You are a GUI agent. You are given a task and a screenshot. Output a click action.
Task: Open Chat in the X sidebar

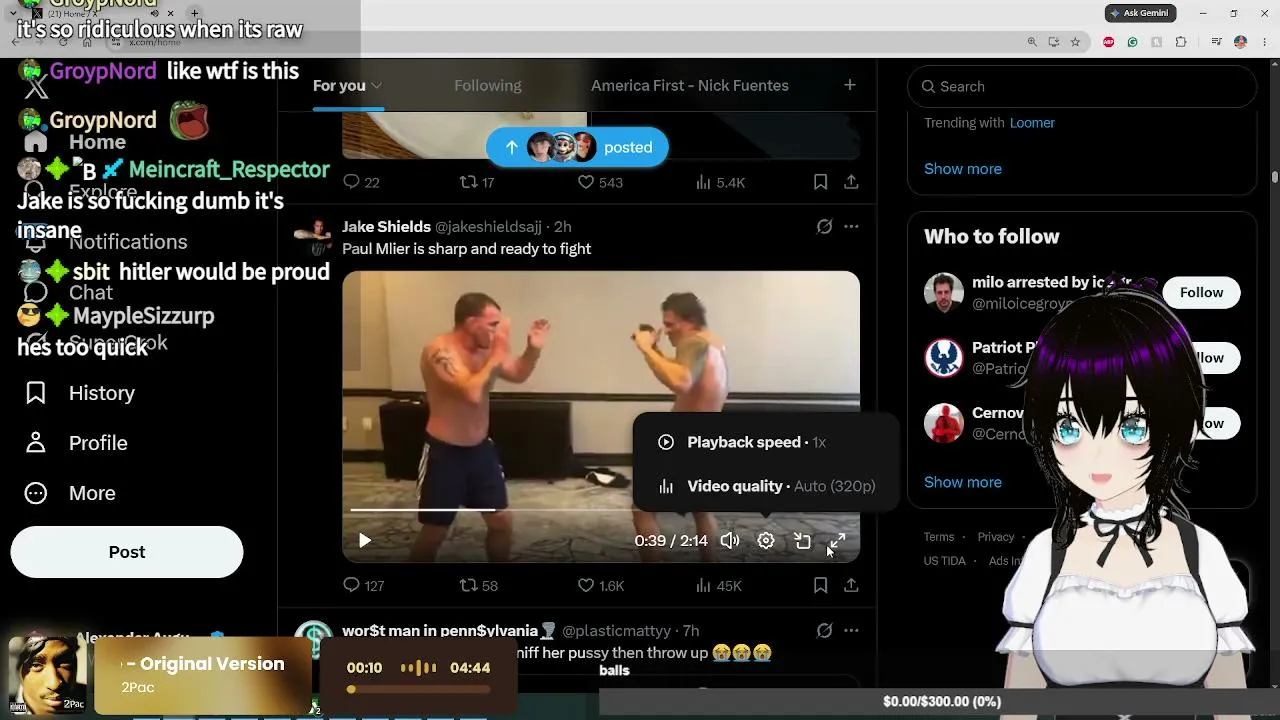pyautogui.click(x=70, y=292)
